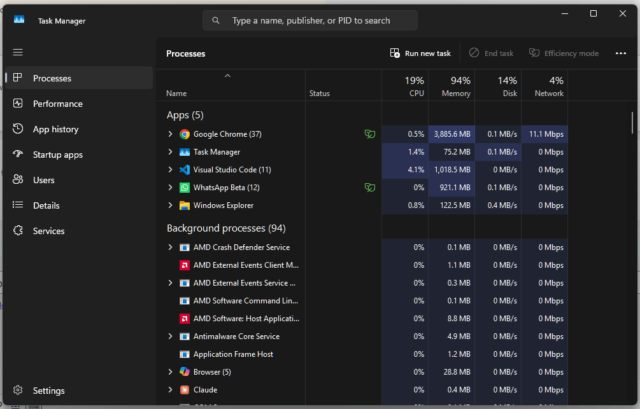Select WhatsApp's 921.1 MB memory cell

[451, 187]
